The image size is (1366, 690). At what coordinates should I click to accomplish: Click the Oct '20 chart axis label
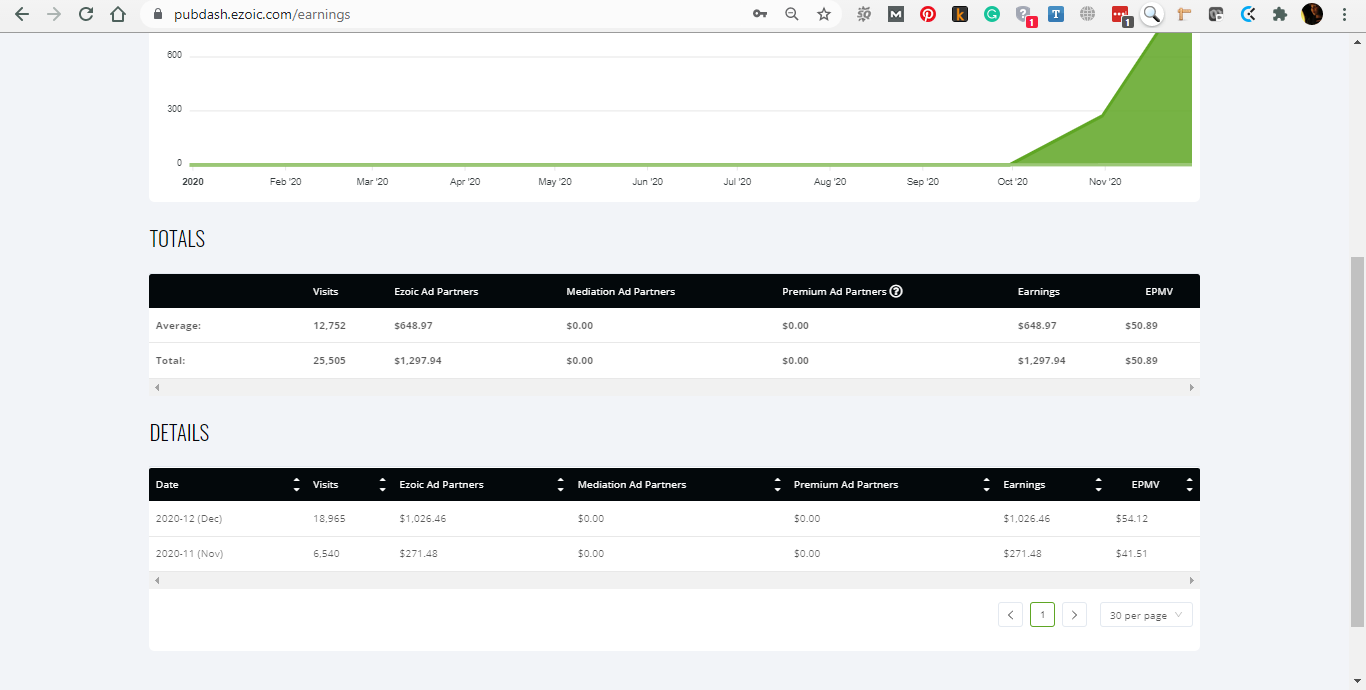[x=1012, y=182]
